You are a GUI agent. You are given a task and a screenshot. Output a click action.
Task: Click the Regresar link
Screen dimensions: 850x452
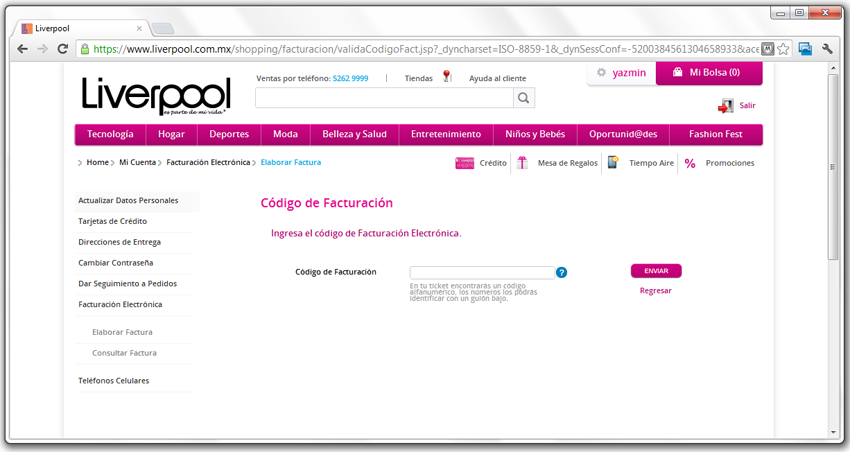pyautogui.click(x=655, y=290)
